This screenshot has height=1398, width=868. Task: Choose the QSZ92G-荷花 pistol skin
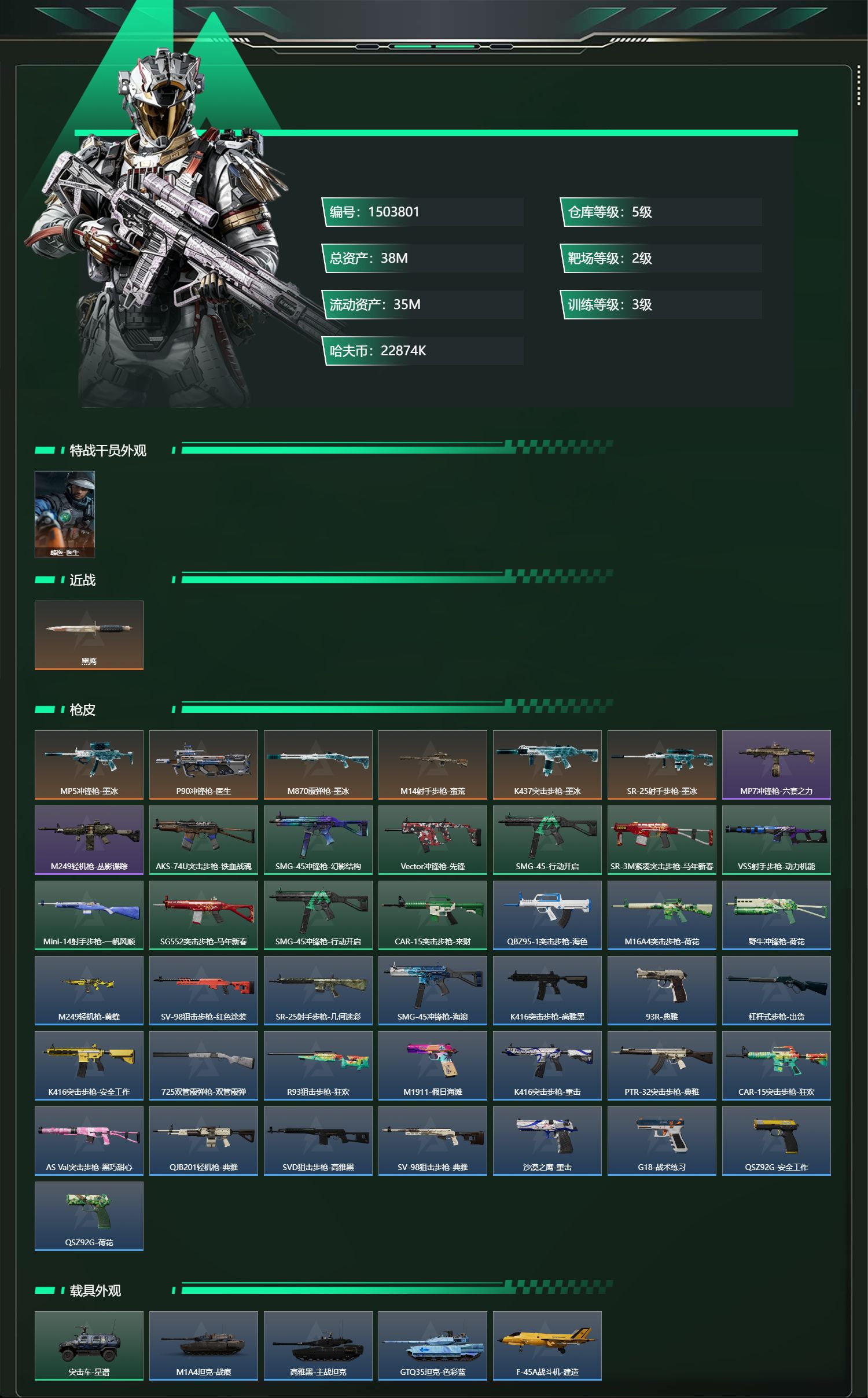[89, 1216]
